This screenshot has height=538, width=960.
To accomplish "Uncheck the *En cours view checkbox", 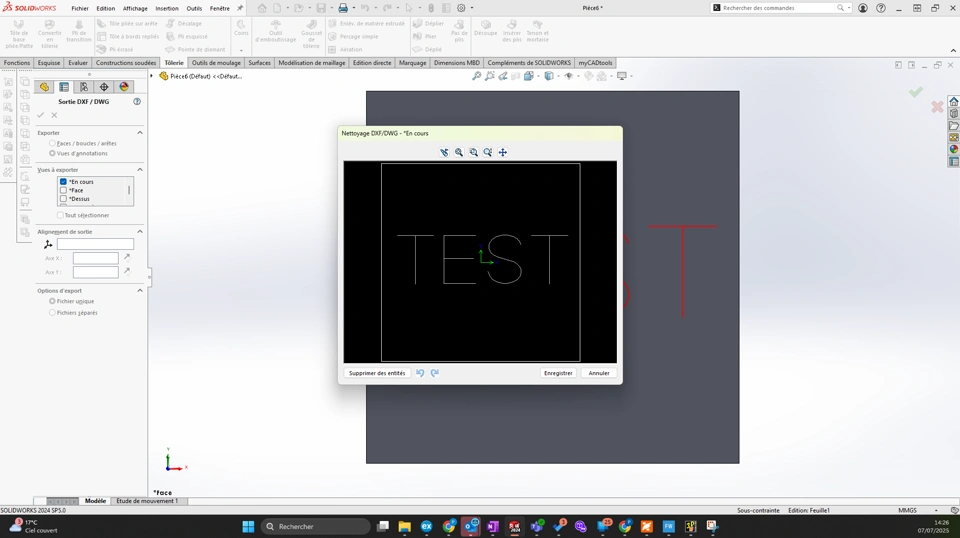I will tap(63, 182).
